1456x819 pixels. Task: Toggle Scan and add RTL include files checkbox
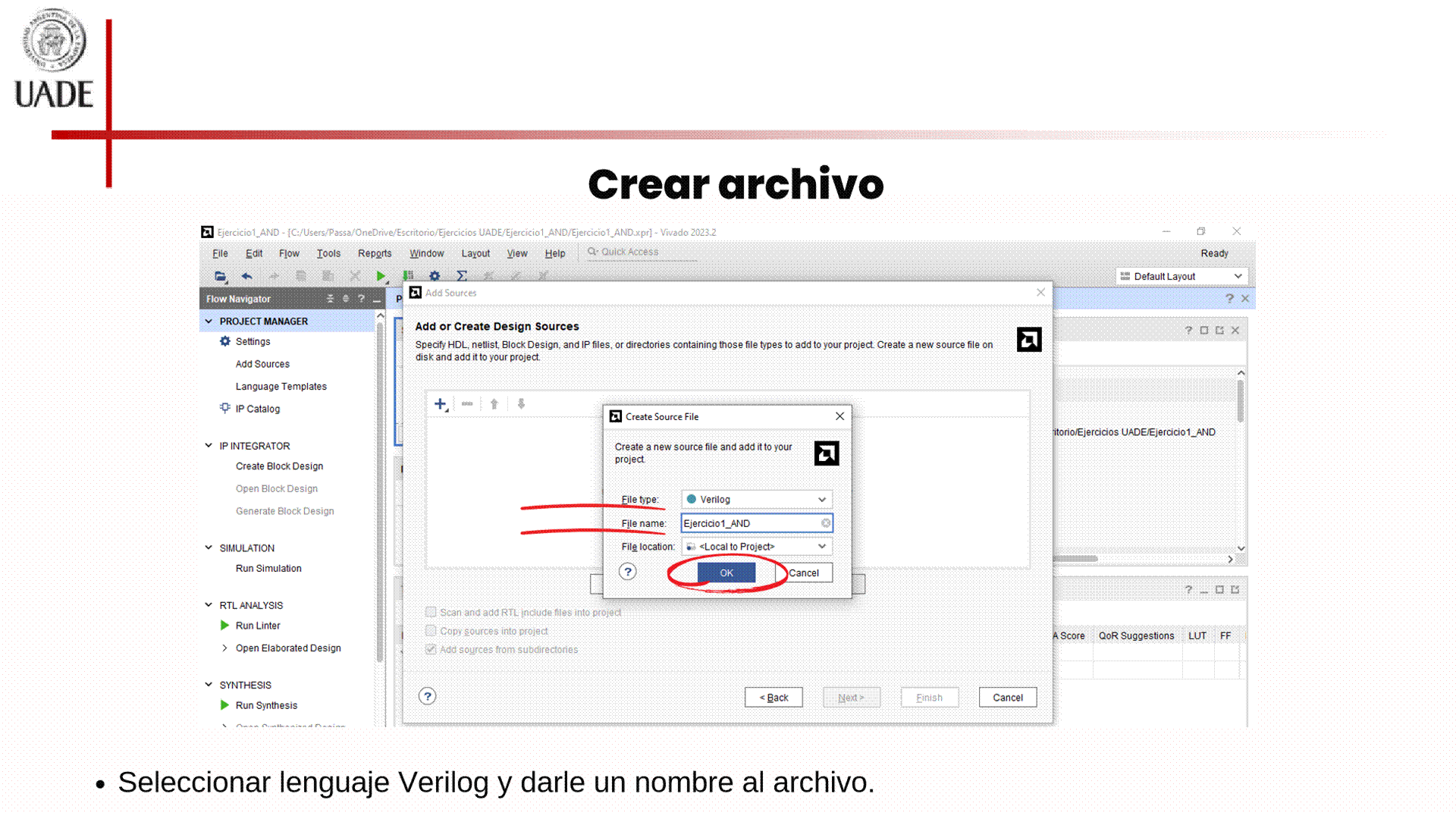(x=431, y=612)
